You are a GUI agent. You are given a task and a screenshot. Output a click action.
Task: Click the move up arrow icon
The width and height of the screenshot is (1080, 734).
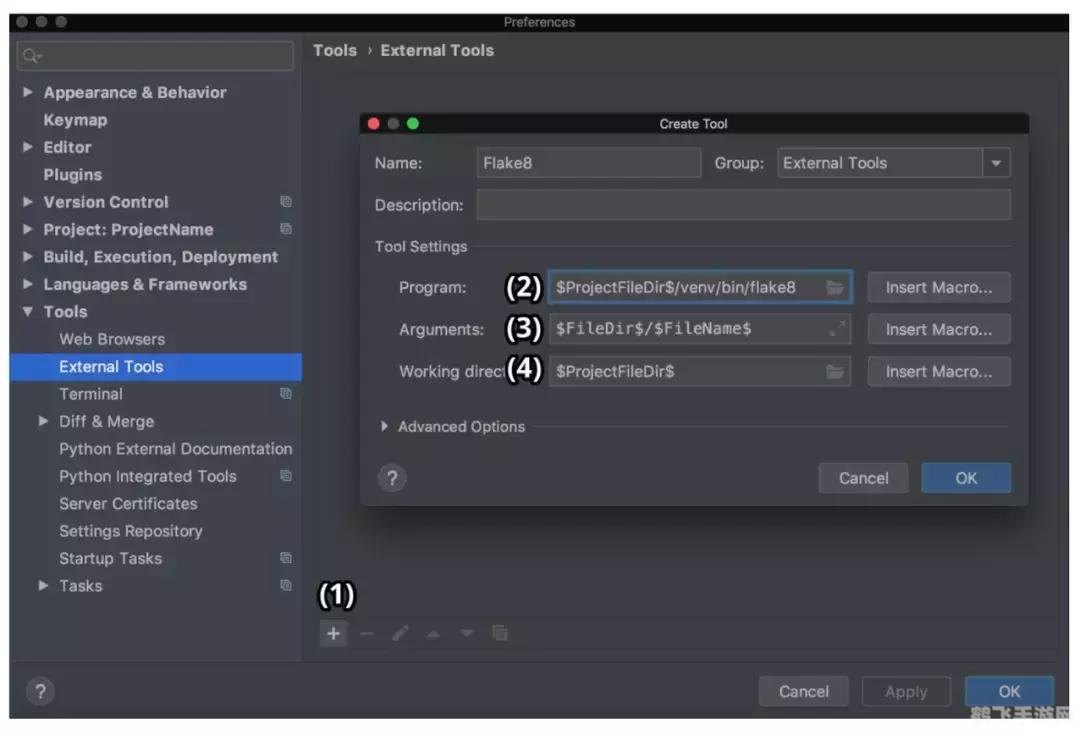click(x=433, y=633)
